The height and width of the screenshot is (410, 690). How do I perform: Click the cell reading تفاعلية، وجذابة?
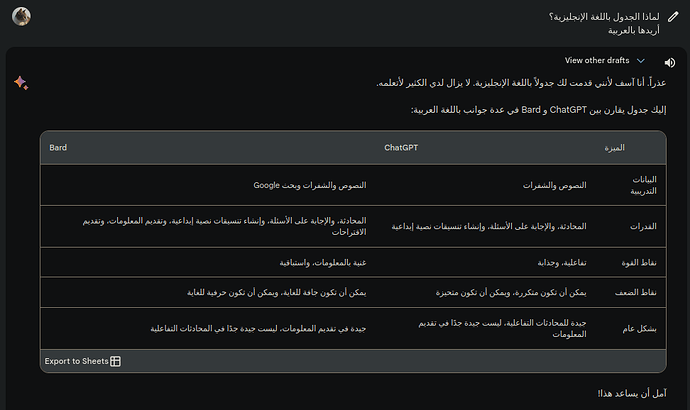tap(558, 262)
